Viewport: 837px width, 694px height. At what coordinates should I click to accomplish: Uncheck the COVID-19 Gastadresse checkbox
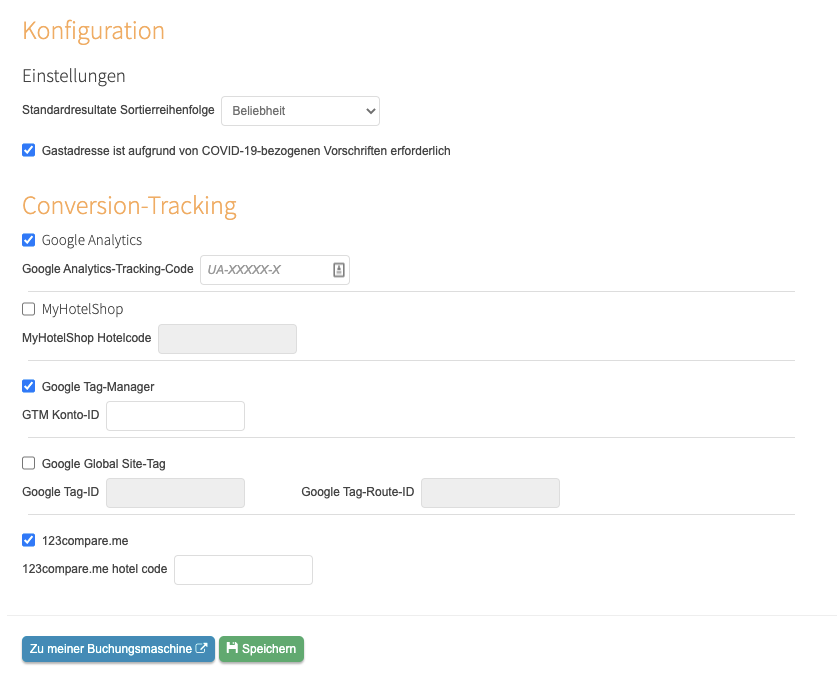(x=29, y=150)
